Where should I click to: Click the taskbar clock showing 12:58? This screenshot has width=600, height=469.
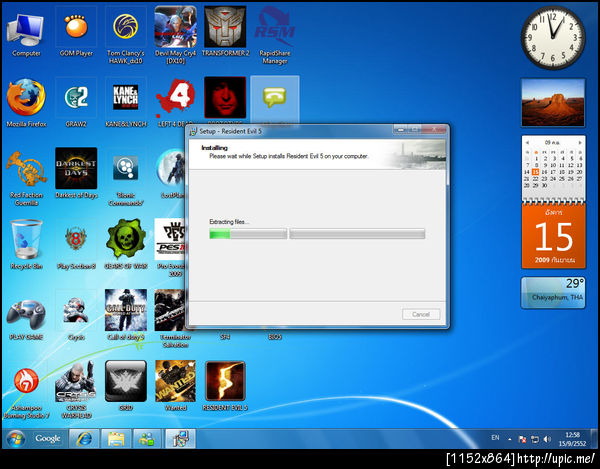click(x=572, y=439)
